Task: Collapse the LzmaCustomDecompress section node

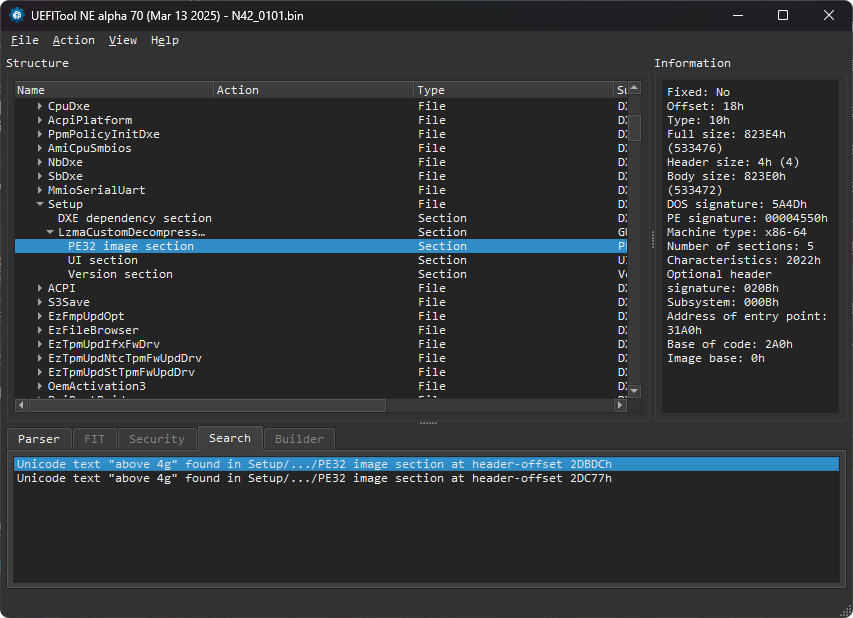Action: point(50,232)
